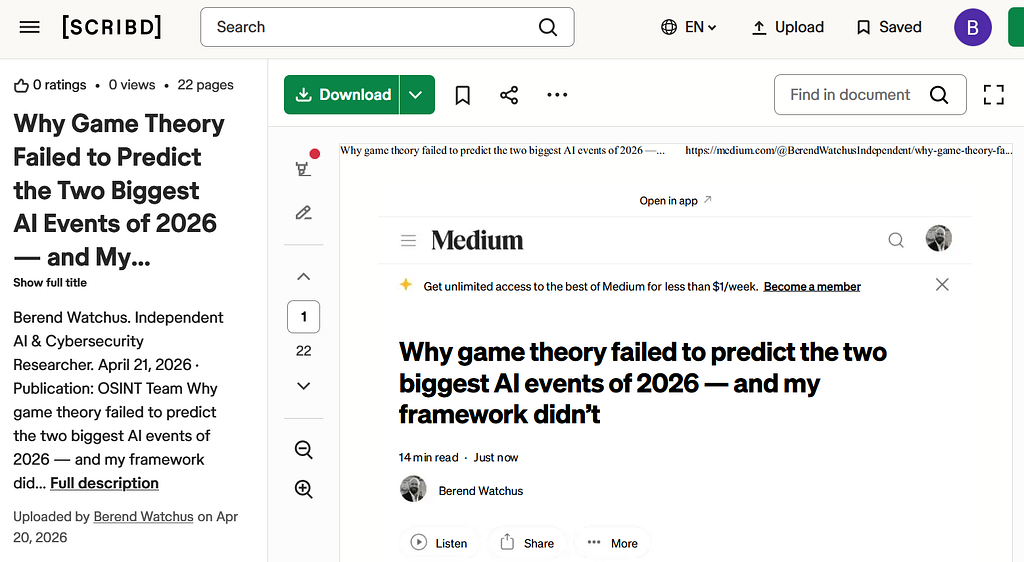Open the EN language selector
The height and width of the screenshot is (562, 1024).
(x=689, y=27)
